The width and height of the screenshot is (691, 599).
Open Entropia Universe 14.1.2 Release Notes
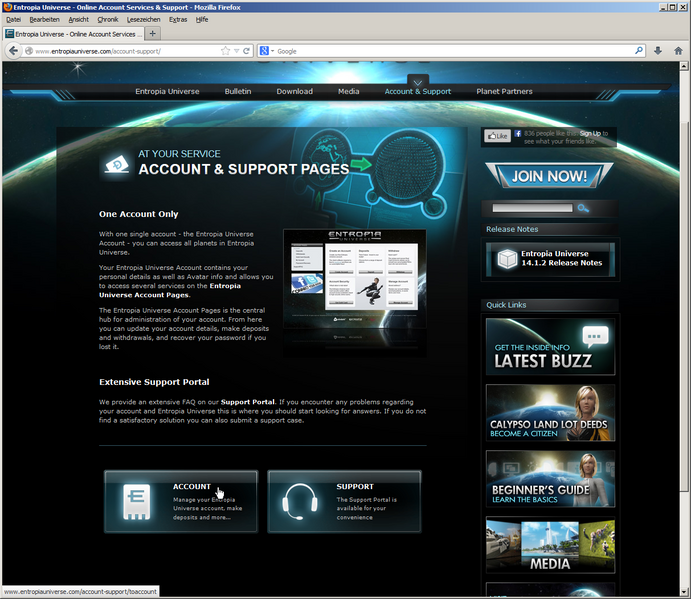point(550,259)
